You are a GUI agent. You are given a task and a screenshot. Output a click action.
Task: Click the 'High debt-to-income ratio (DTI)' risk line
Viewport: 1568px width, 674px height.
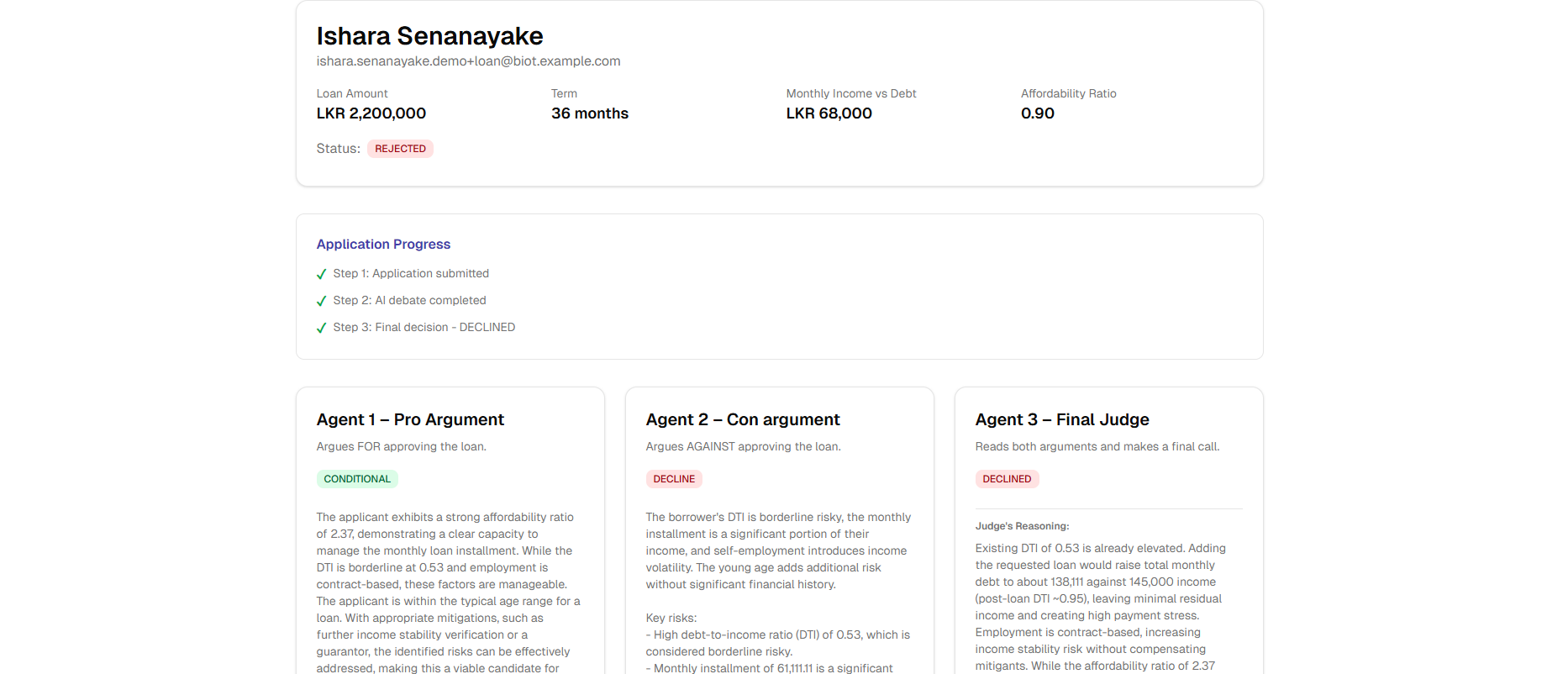pyautogui.click(x=778, y=644)
